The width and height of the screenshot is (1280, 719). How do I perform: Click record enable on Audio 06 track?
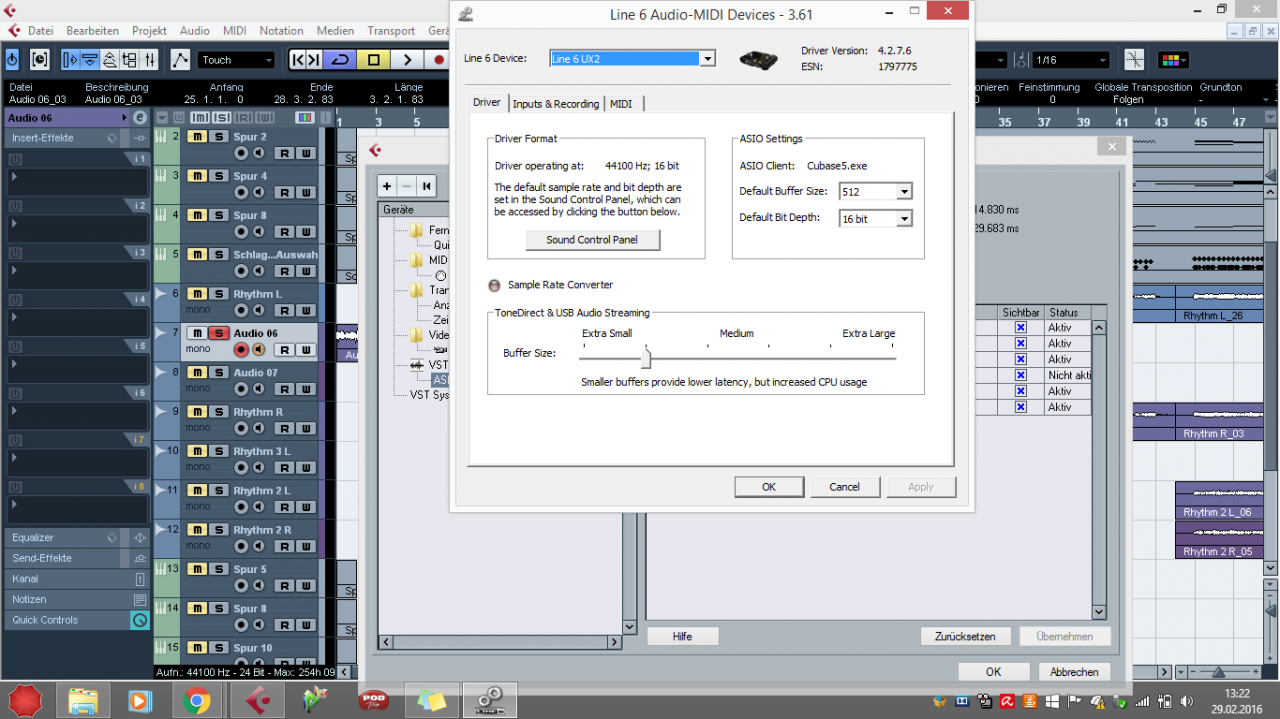point(241,349)
